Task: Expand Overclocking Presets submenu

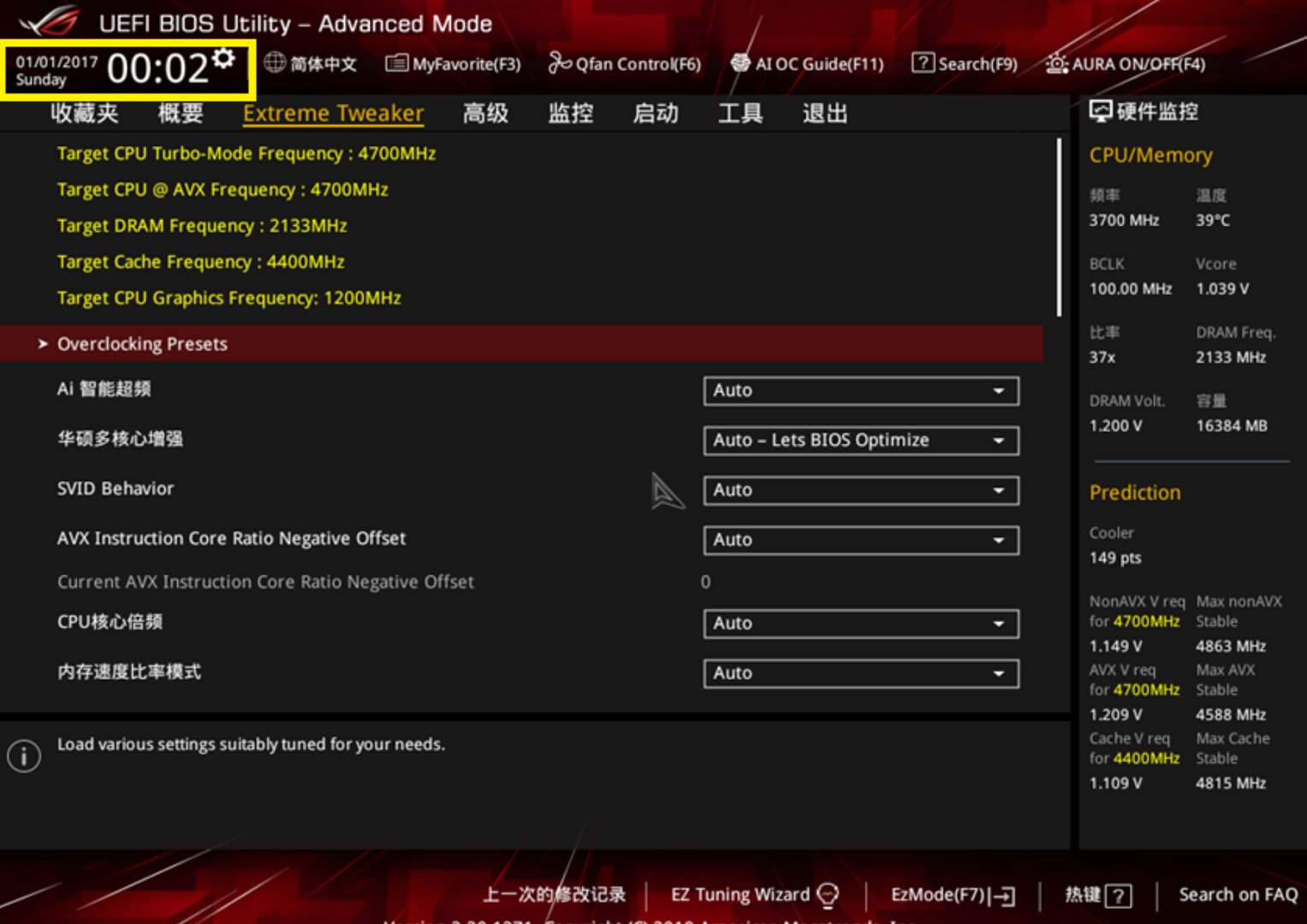Action: coord(142,344)
